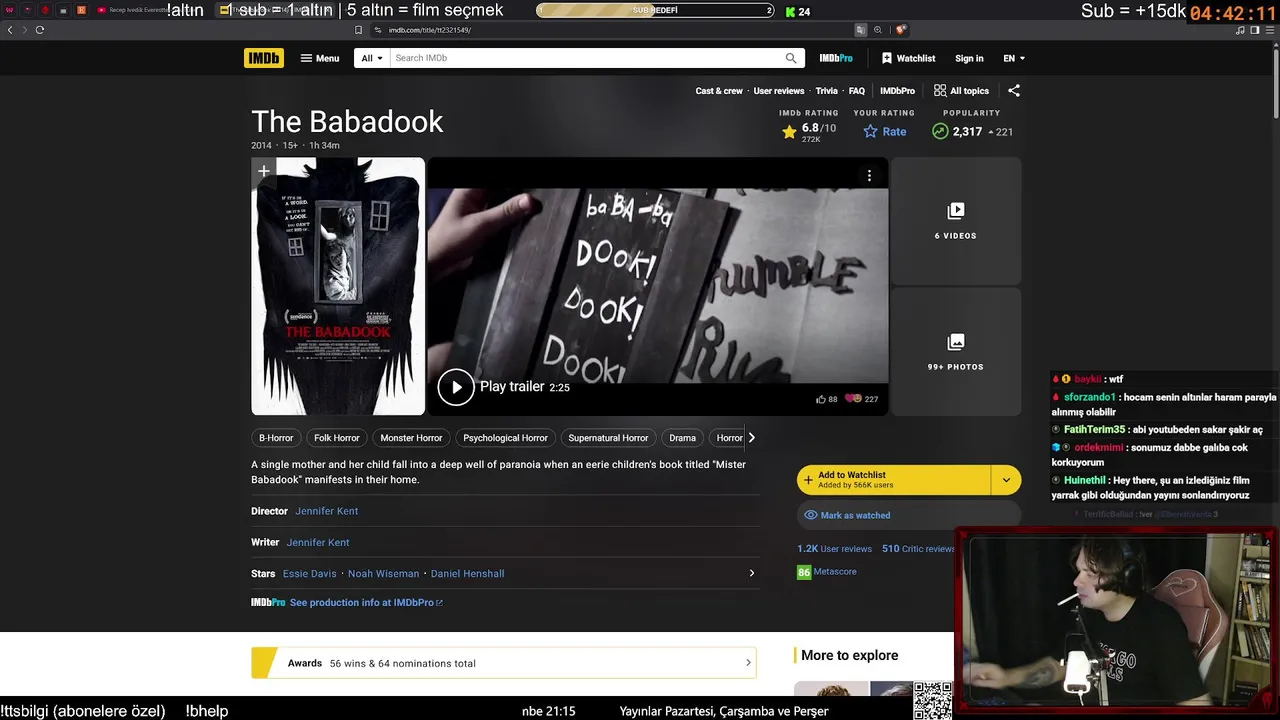Click the zoom magnifier icon in address bar
Viewport: 1280px width, 720px height.
click(x=878, y=30)
